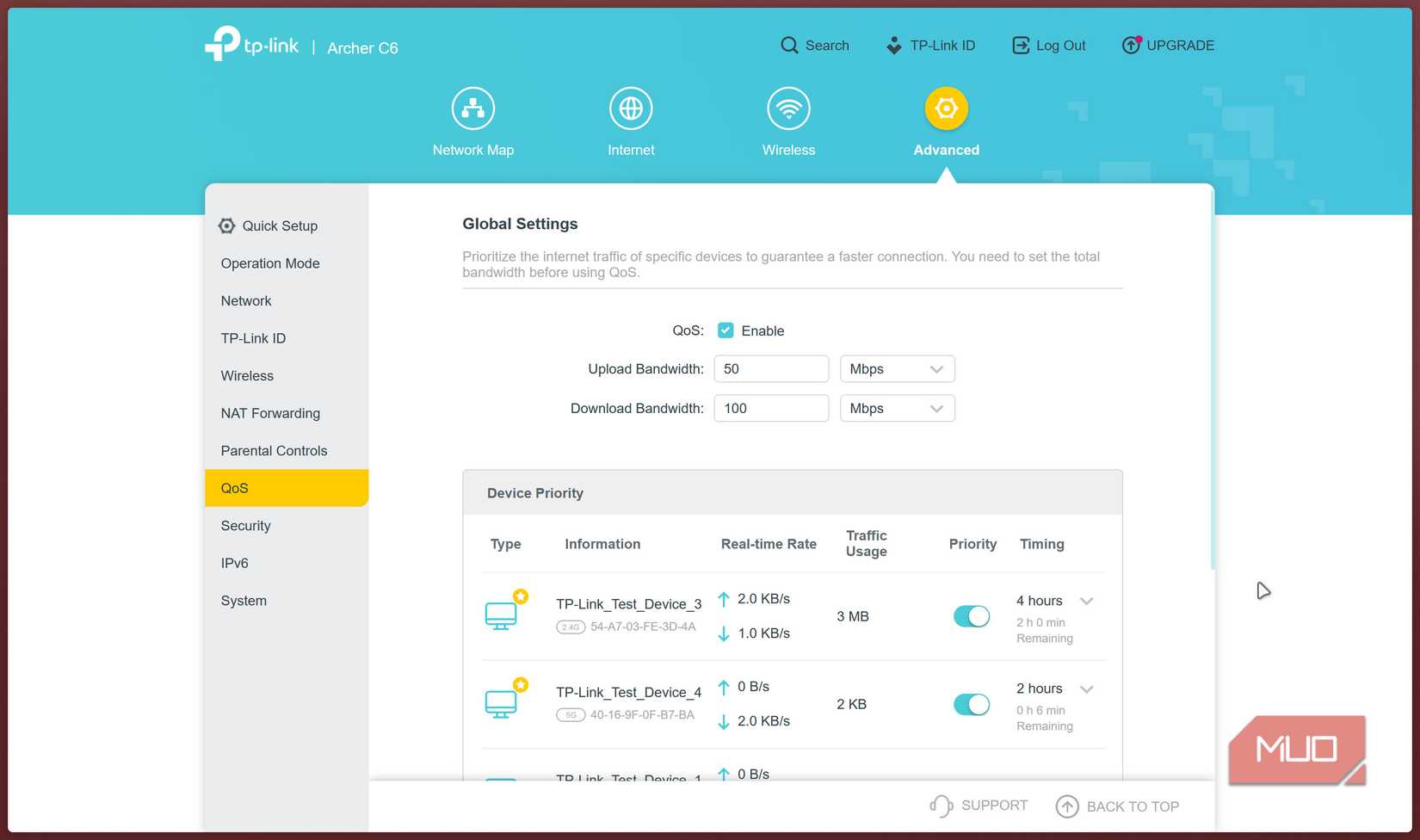Open Security in the sidebar
The image size is (1420, 840).
point(287,525)
